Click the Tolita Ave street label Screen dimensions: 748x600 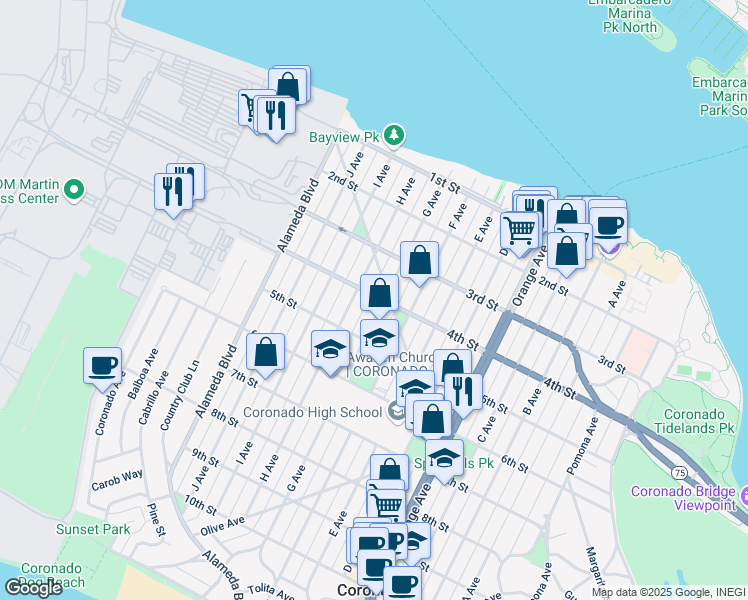click(271, 590)
